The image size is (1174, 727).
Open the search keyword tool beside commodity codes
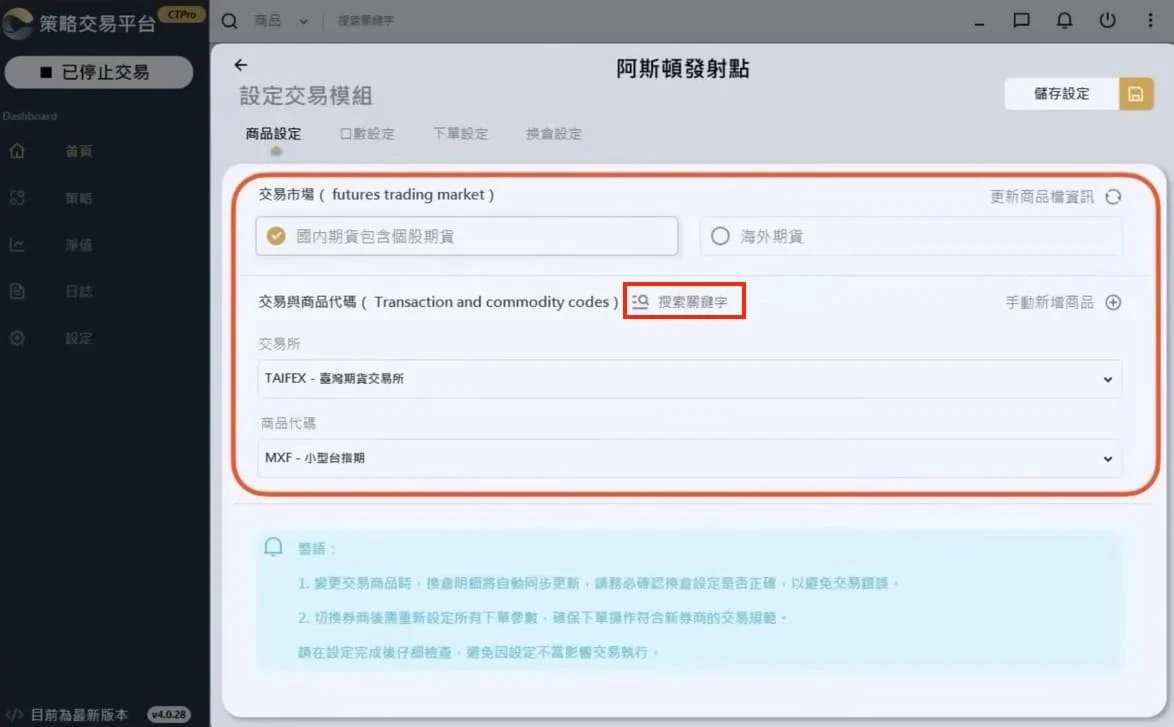click(x=684, y=301)
